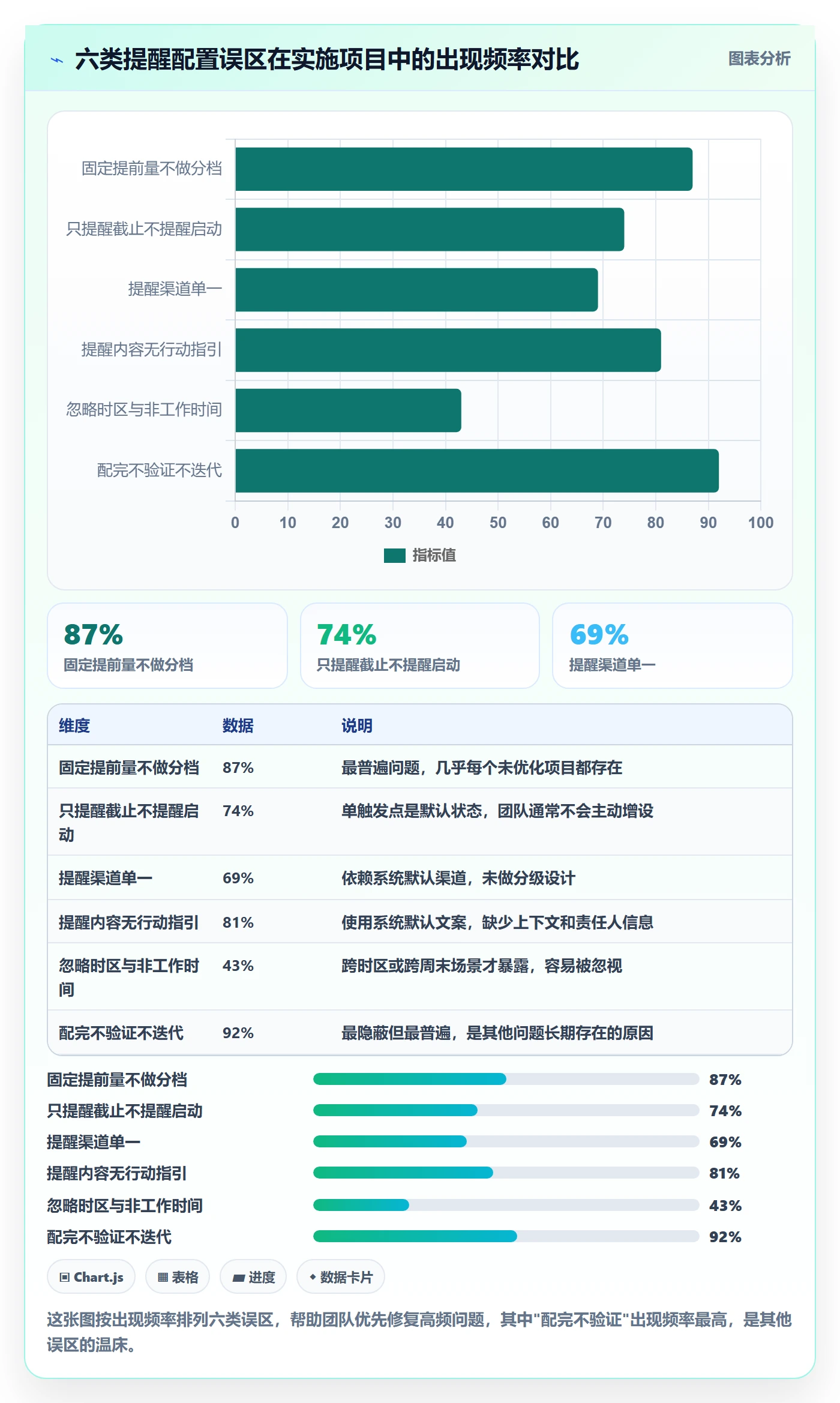Image resolution: width=840 pixels, height=1403 pixels.
Task: Click the 数据 column header
Action: pos(238,726)
